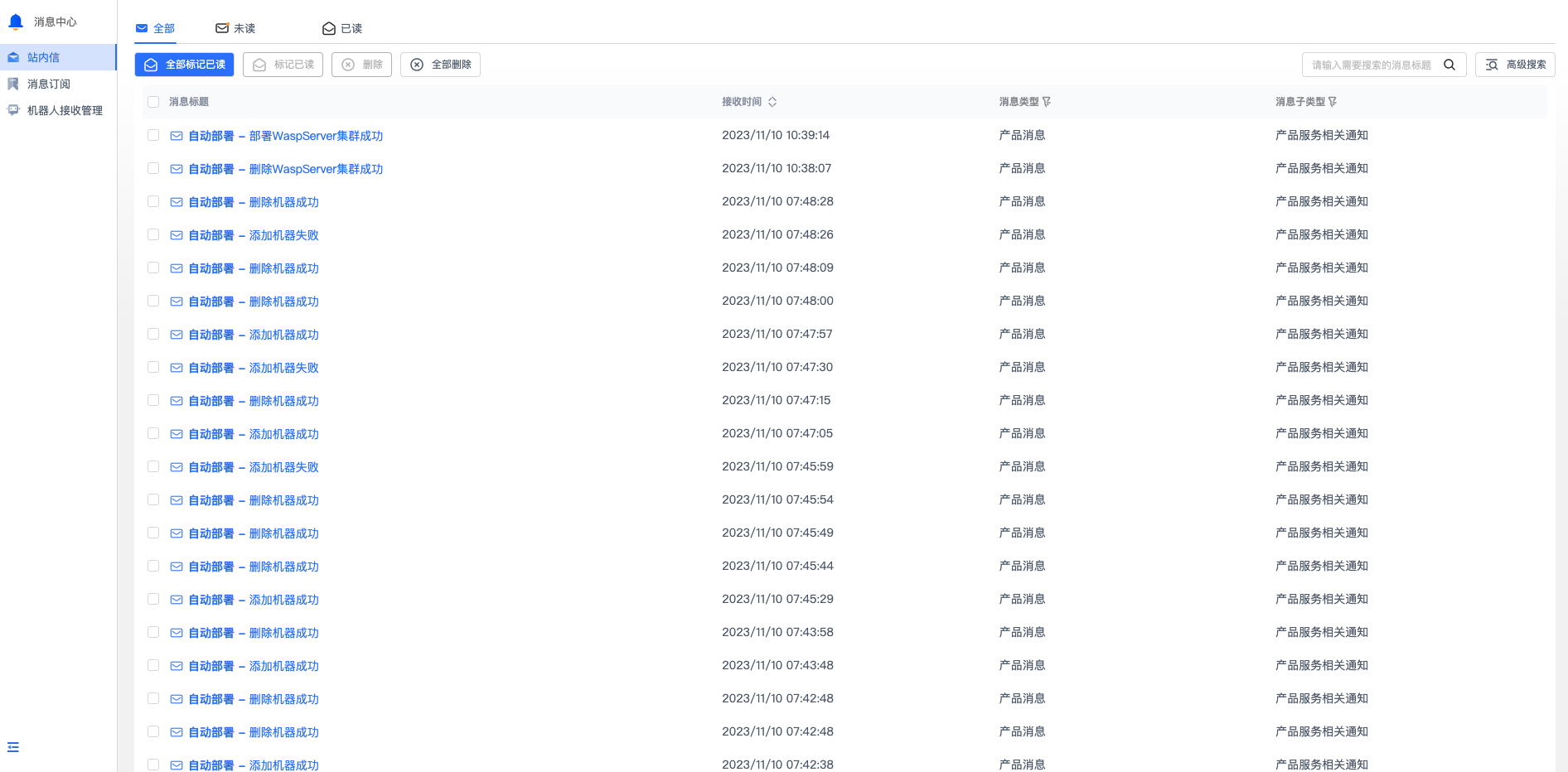Click the search magnifier icon
The width and height of the screenshot is (1568, 772).
coord(1449,65)
